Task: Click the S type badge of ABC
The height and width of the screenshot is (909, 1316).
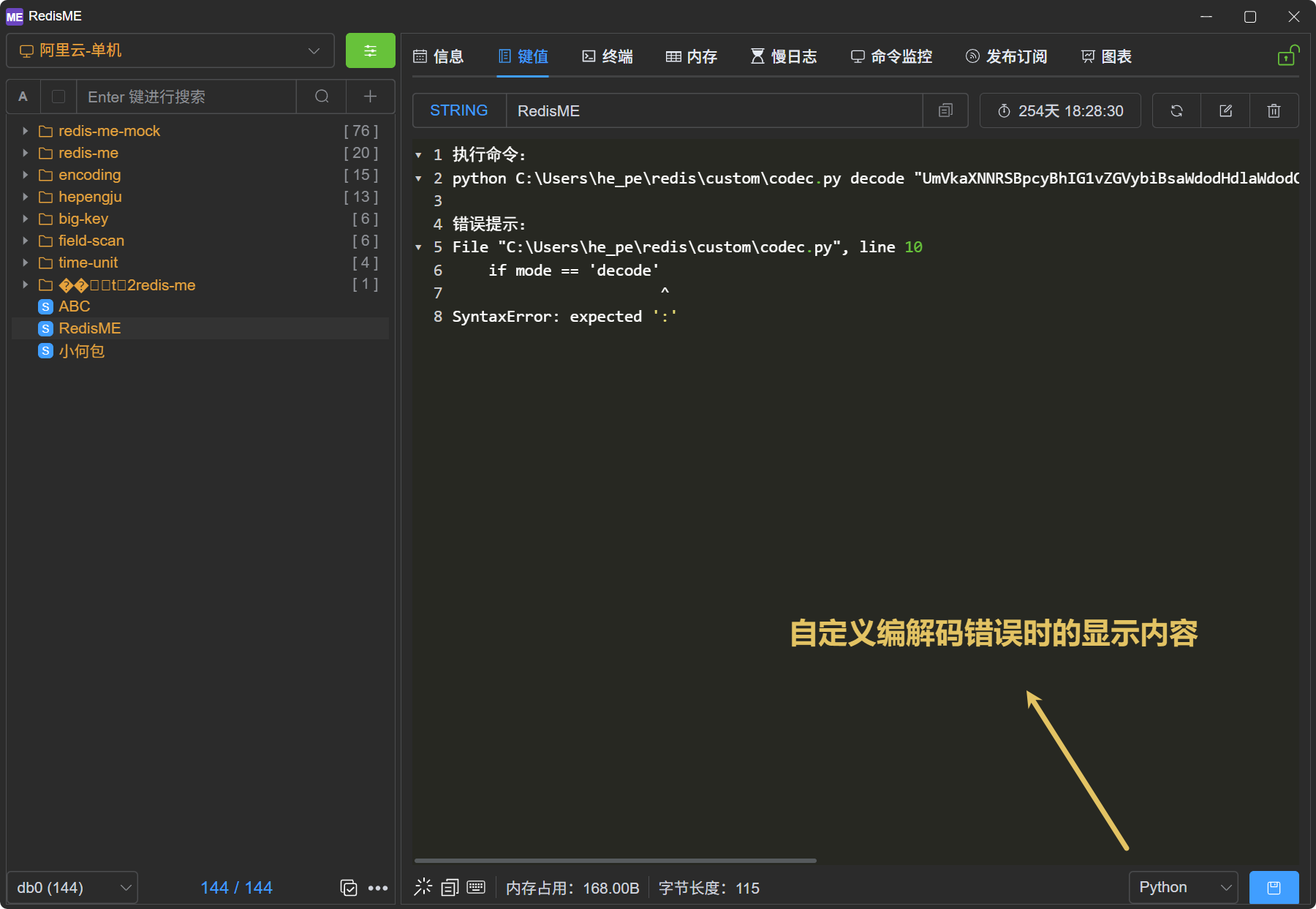Action: pyautogui.click(x=45, y=306)
